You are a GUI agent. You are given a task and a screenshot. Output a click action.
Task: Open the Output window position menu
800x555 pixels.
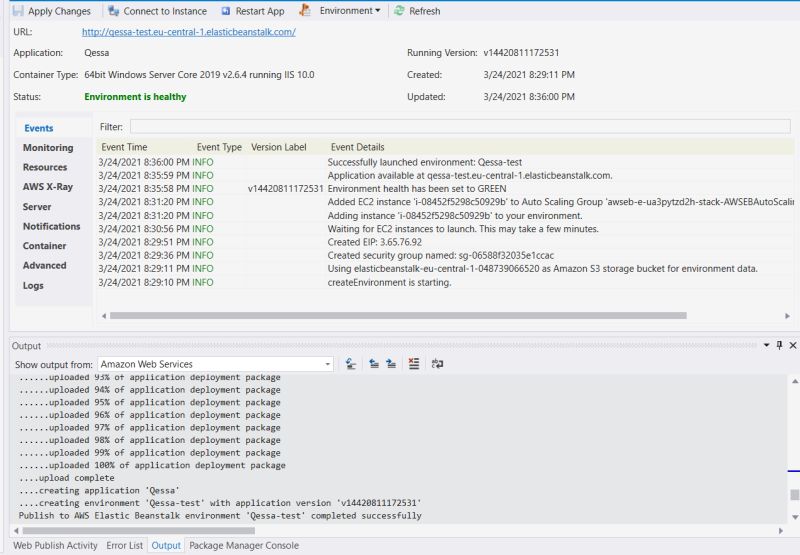pos(766,345)
